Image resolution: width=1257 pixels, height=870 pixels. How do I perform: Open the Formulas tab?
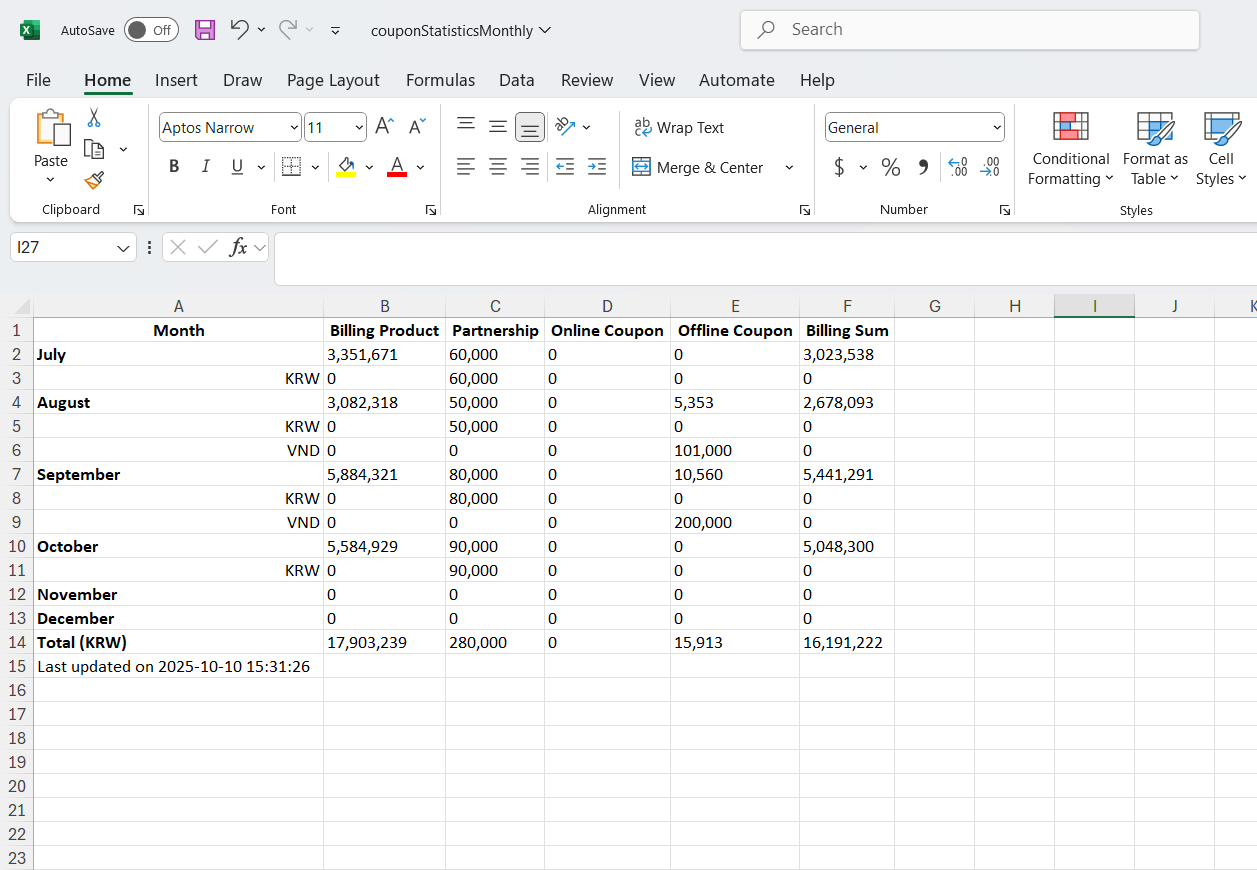tap(440, 80)
